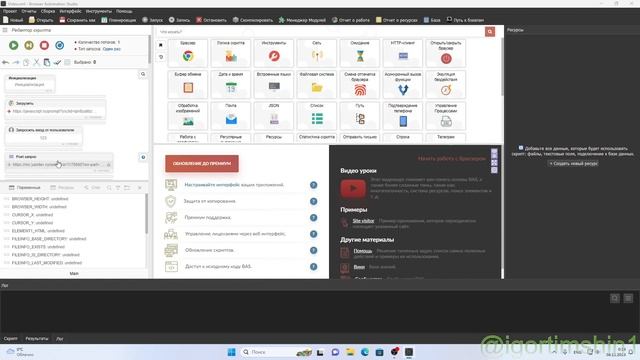Stop the script with red stop button
Viewport: 640px width, 360px height.
44,45
